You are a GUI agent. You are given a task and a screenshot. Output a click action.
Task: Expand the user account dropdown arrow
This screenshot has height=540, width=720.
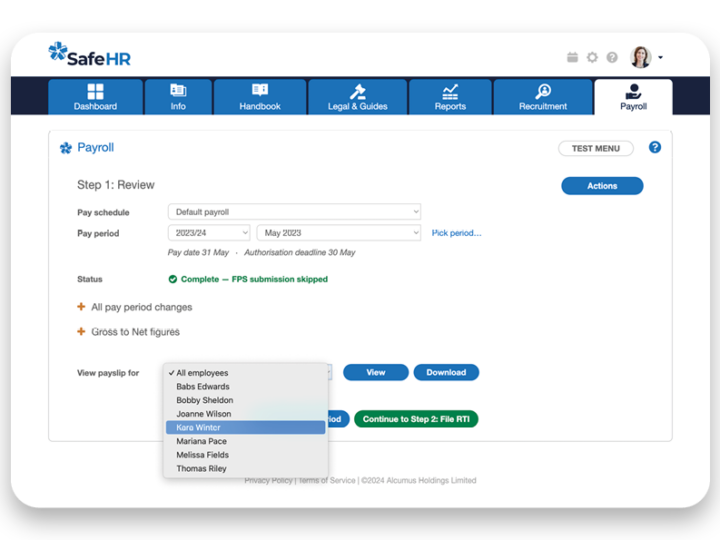point(660,57)
